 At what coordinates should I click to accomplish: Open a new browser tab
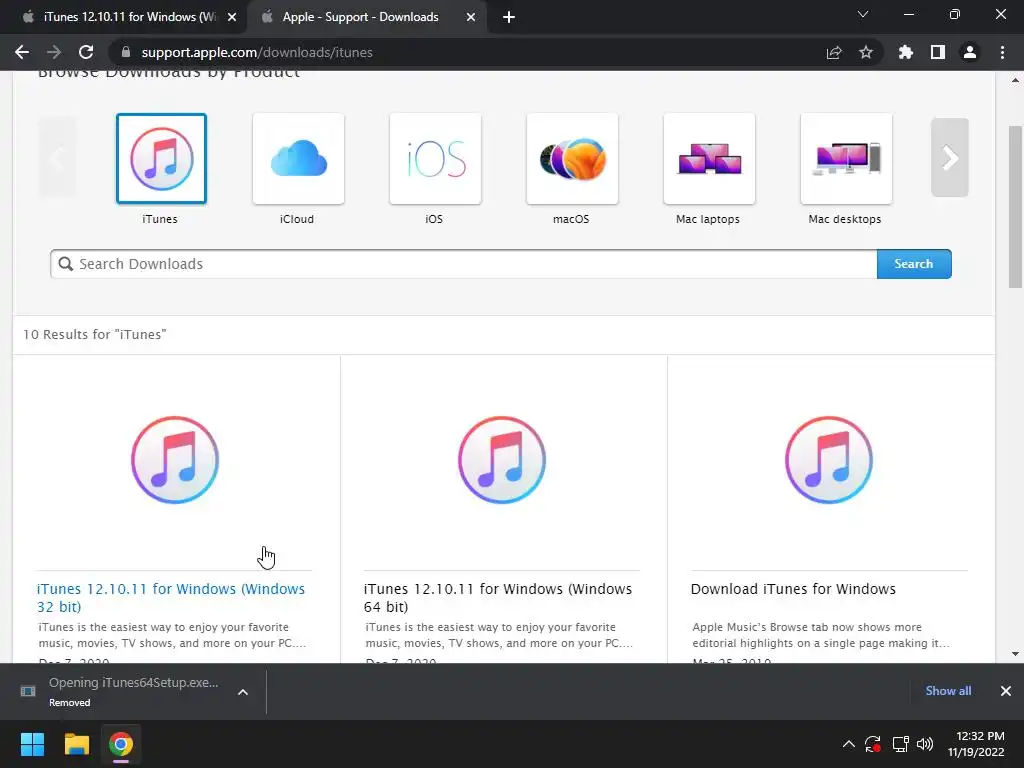509,18
